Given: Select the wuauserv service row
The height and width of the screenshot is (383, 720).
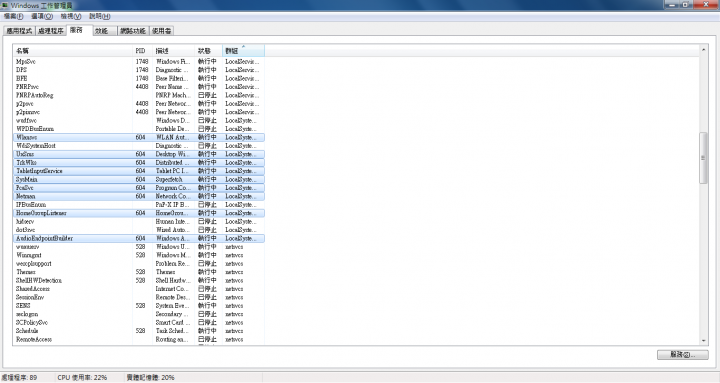Looking at the screenshot, I should click(x=139, y=247).
